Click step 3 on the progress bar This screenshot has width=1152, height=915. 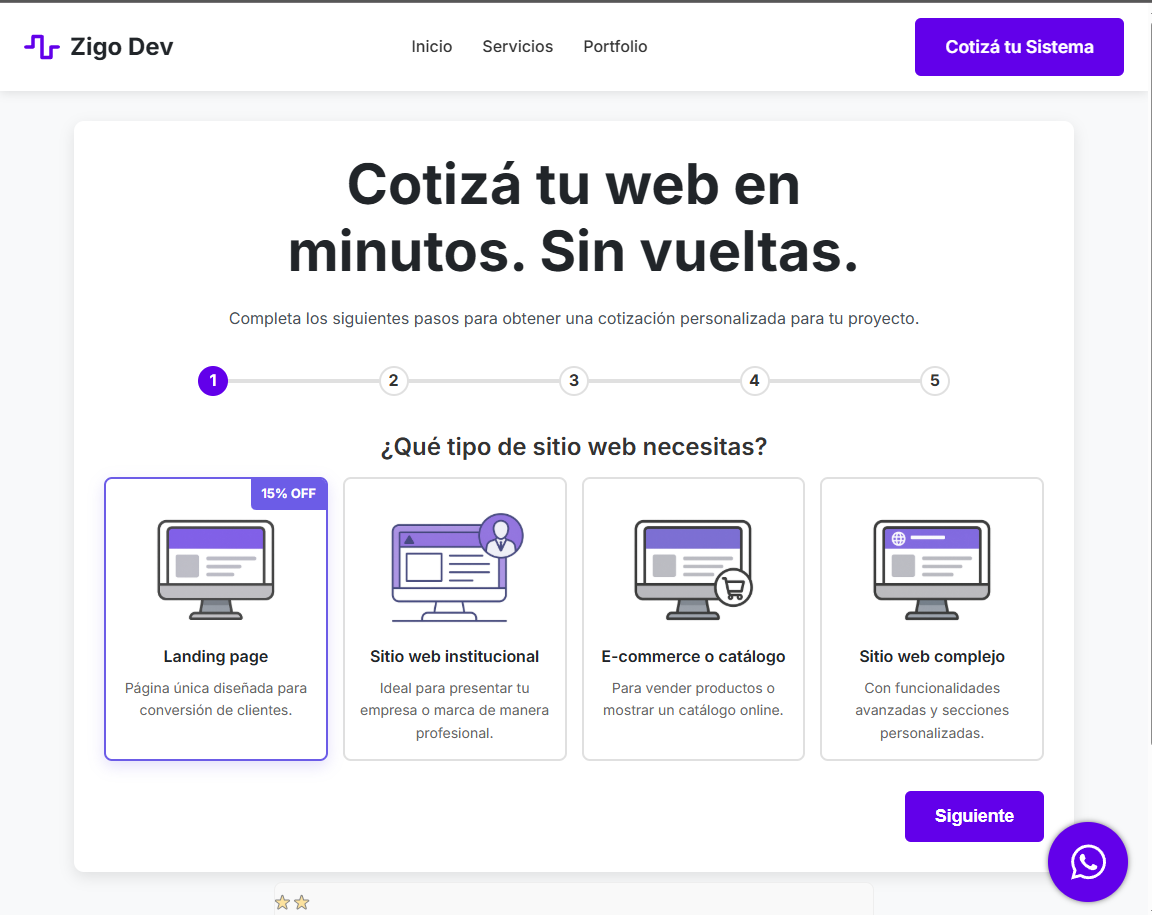[573, 381]
